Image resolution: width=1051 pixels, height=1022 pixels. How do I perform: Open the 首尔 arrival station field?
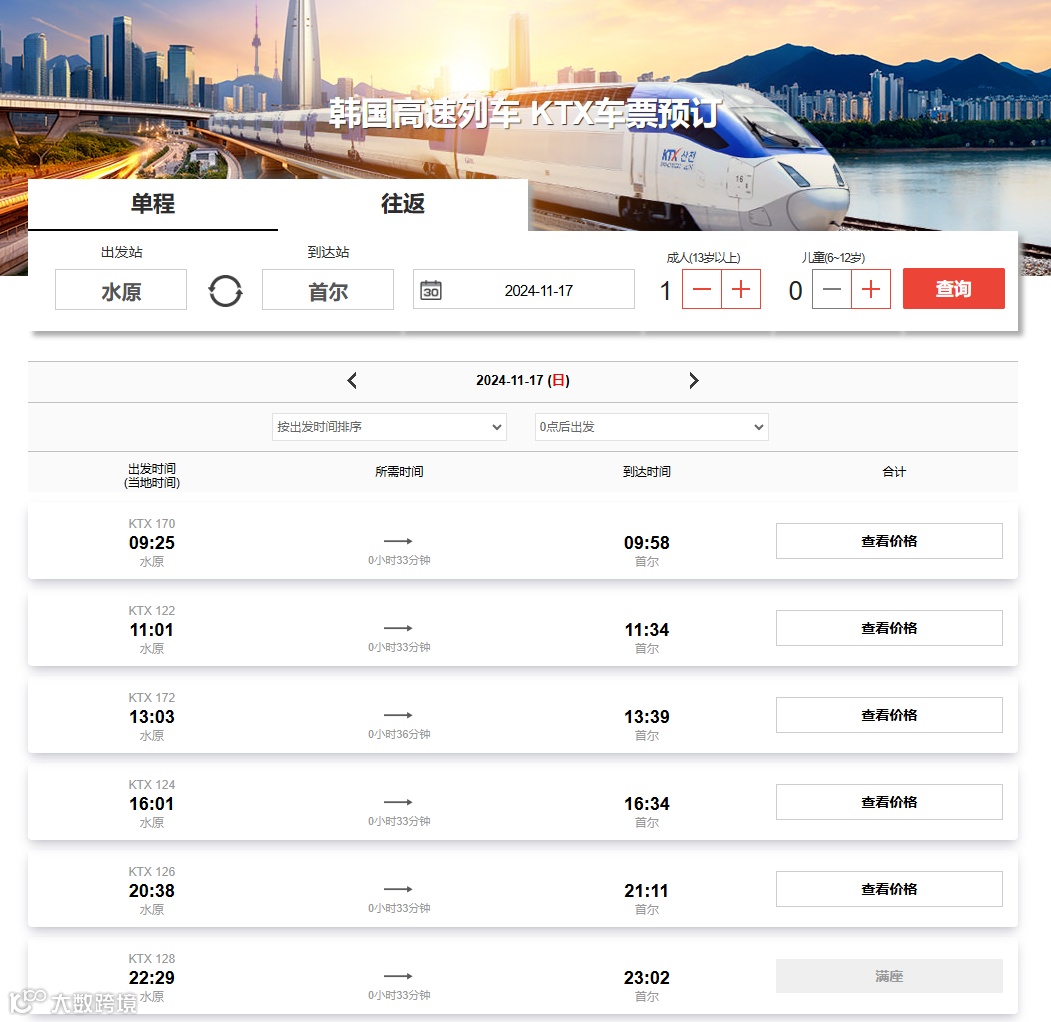(328, 290)
